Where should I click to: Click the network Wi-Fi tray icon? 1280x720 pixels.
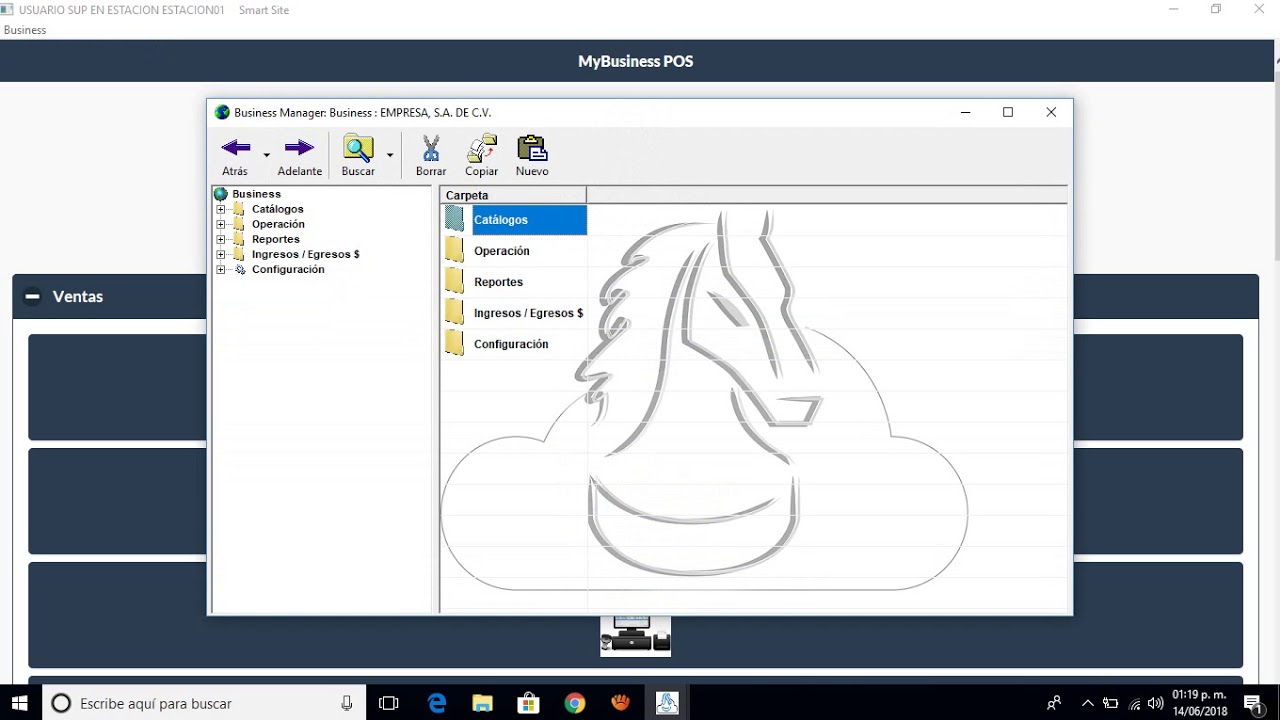pyautogui.click(x=1134, y=703)
